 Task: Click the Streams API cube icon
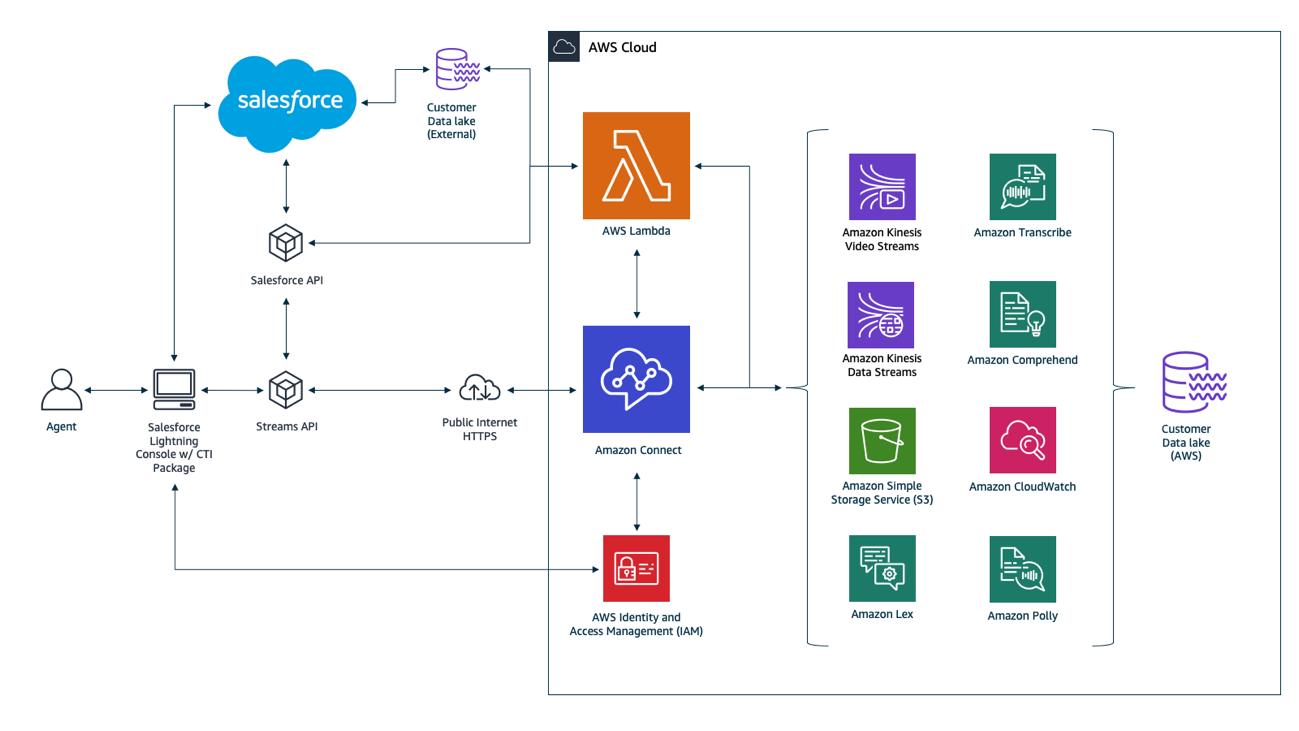pos(286,389)
